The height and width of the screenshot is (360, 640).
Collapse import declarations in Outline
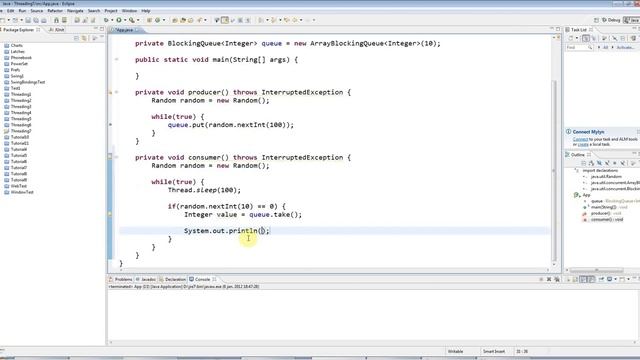pos(576,169)
